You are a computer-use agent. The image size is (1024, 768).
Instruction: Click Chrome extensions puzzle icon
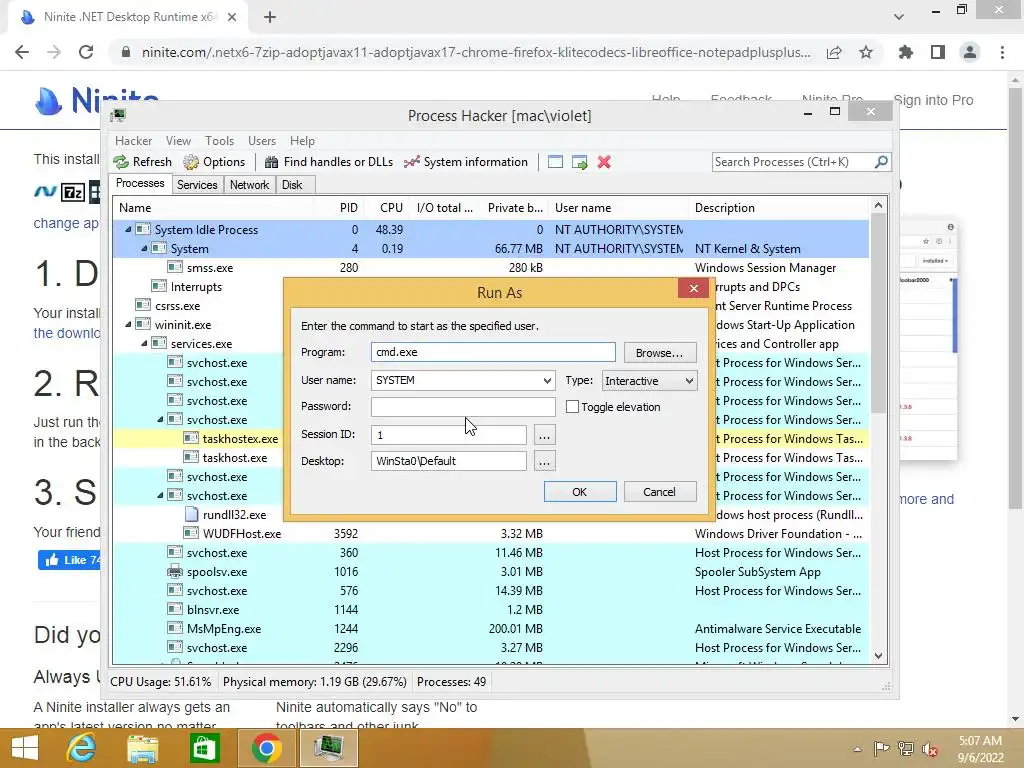tap(906, 52)
